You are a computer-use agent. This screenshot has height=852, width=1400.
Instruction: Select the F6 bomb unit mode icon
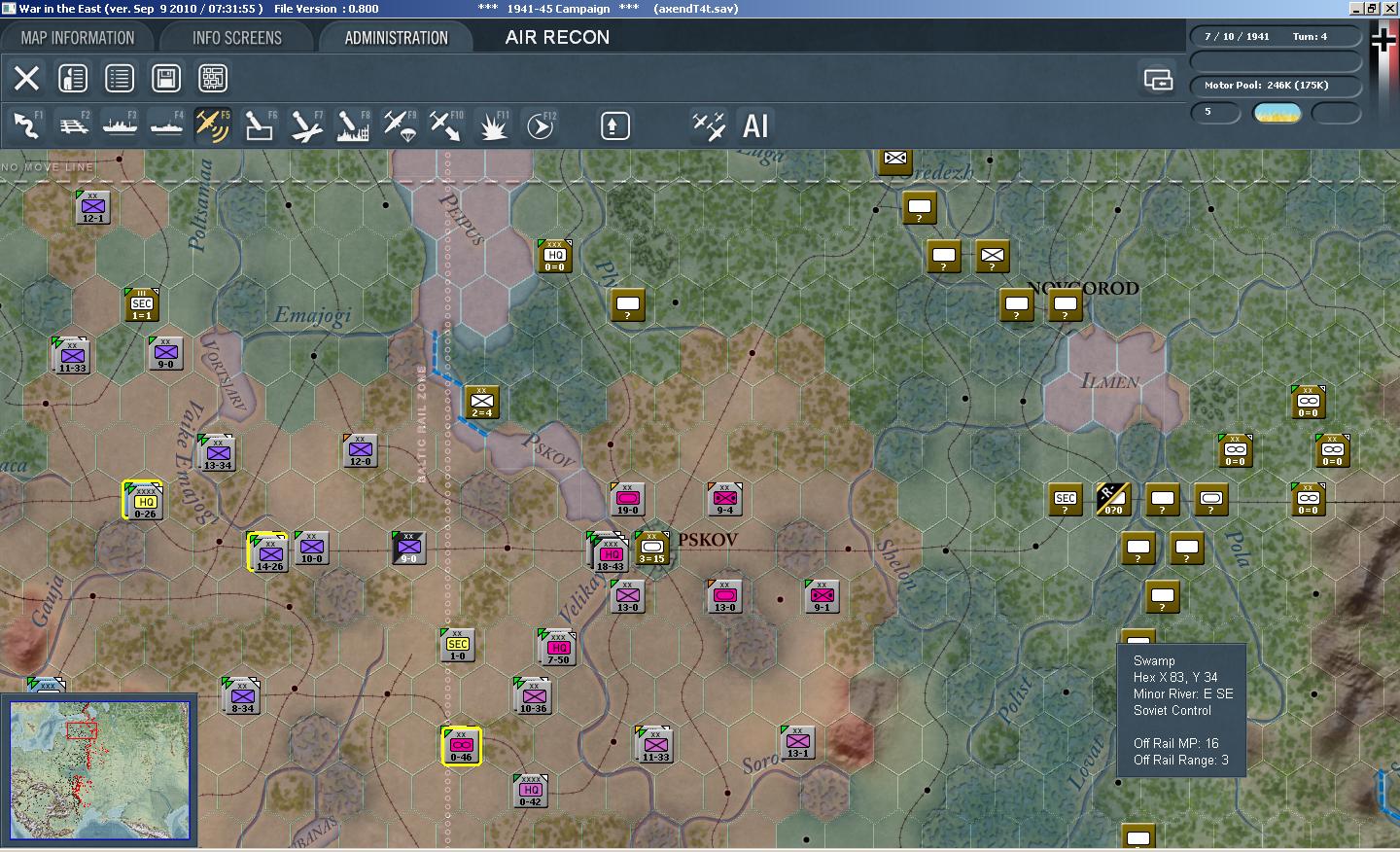(x=260, y=125)
